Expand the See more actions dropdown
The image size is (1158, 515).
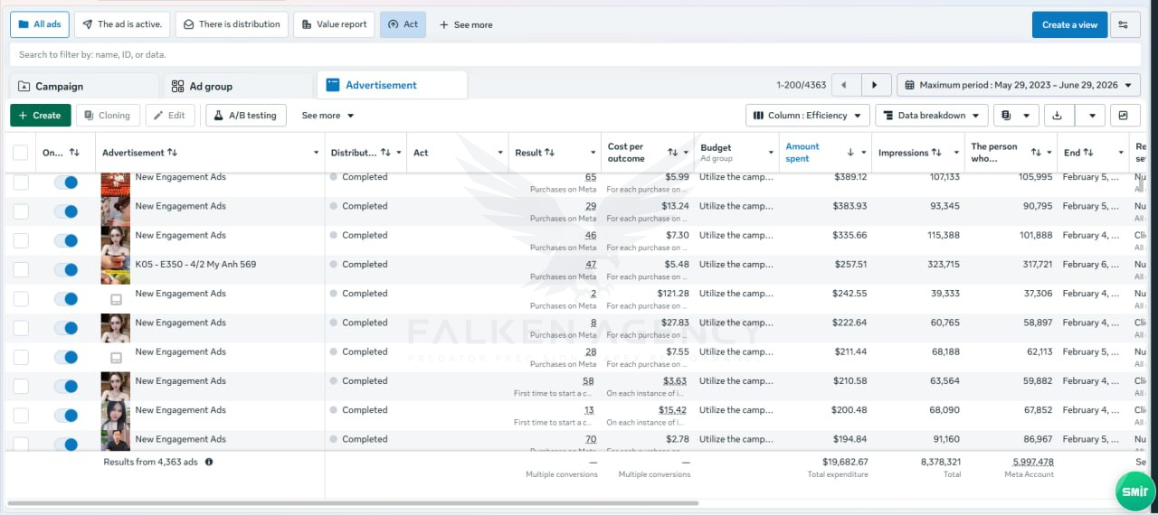click(328, 115)
